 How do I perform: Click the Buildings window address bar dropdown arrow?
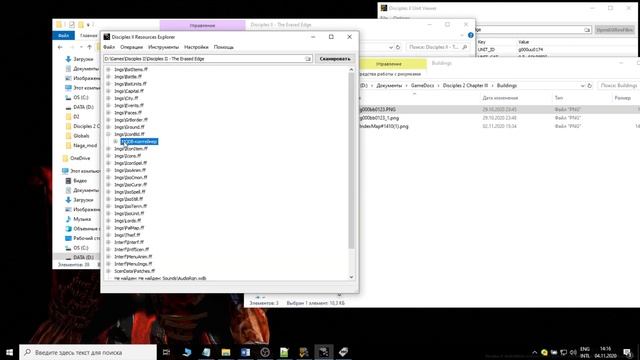pos(582,86)
